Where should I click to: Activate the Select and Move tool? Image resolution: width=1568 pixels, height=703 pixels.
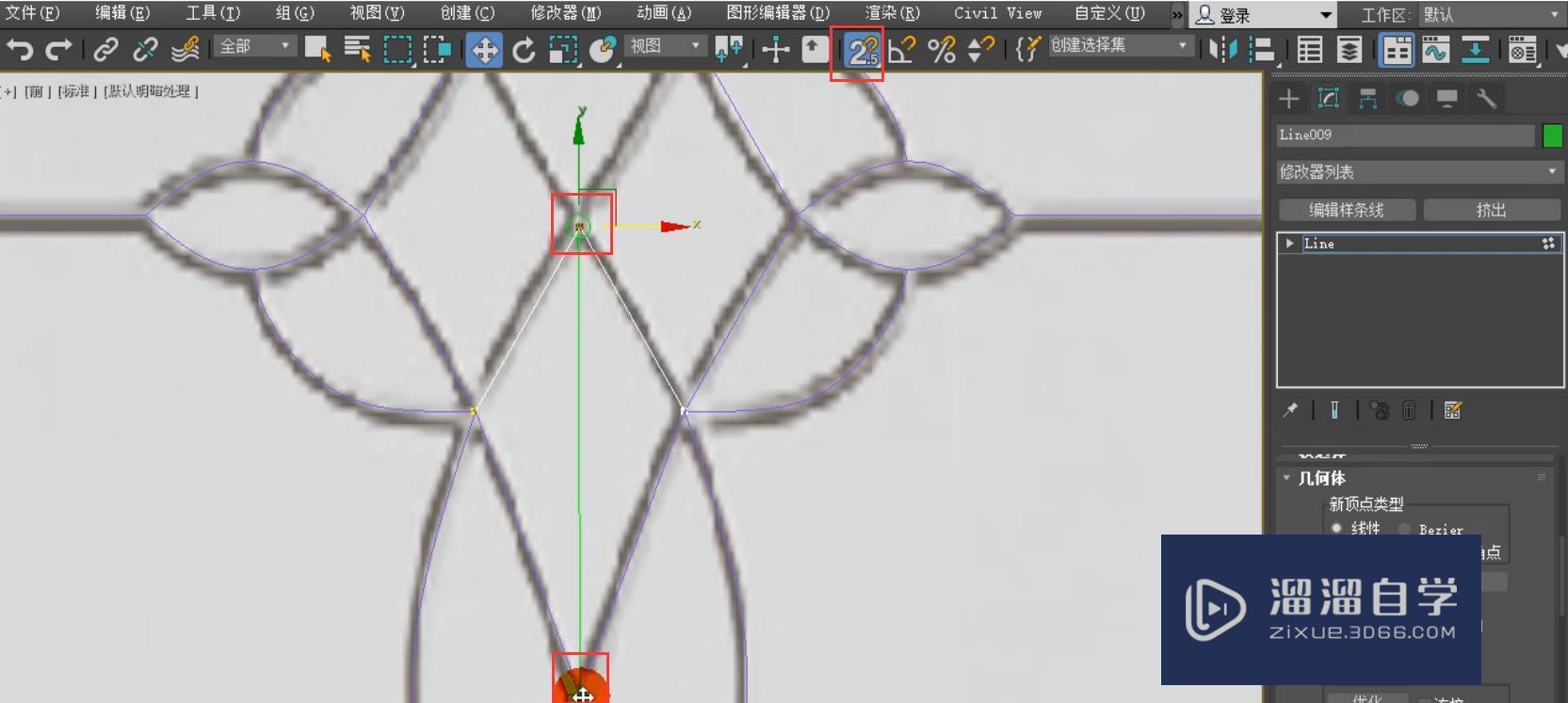tap(484, 49)
